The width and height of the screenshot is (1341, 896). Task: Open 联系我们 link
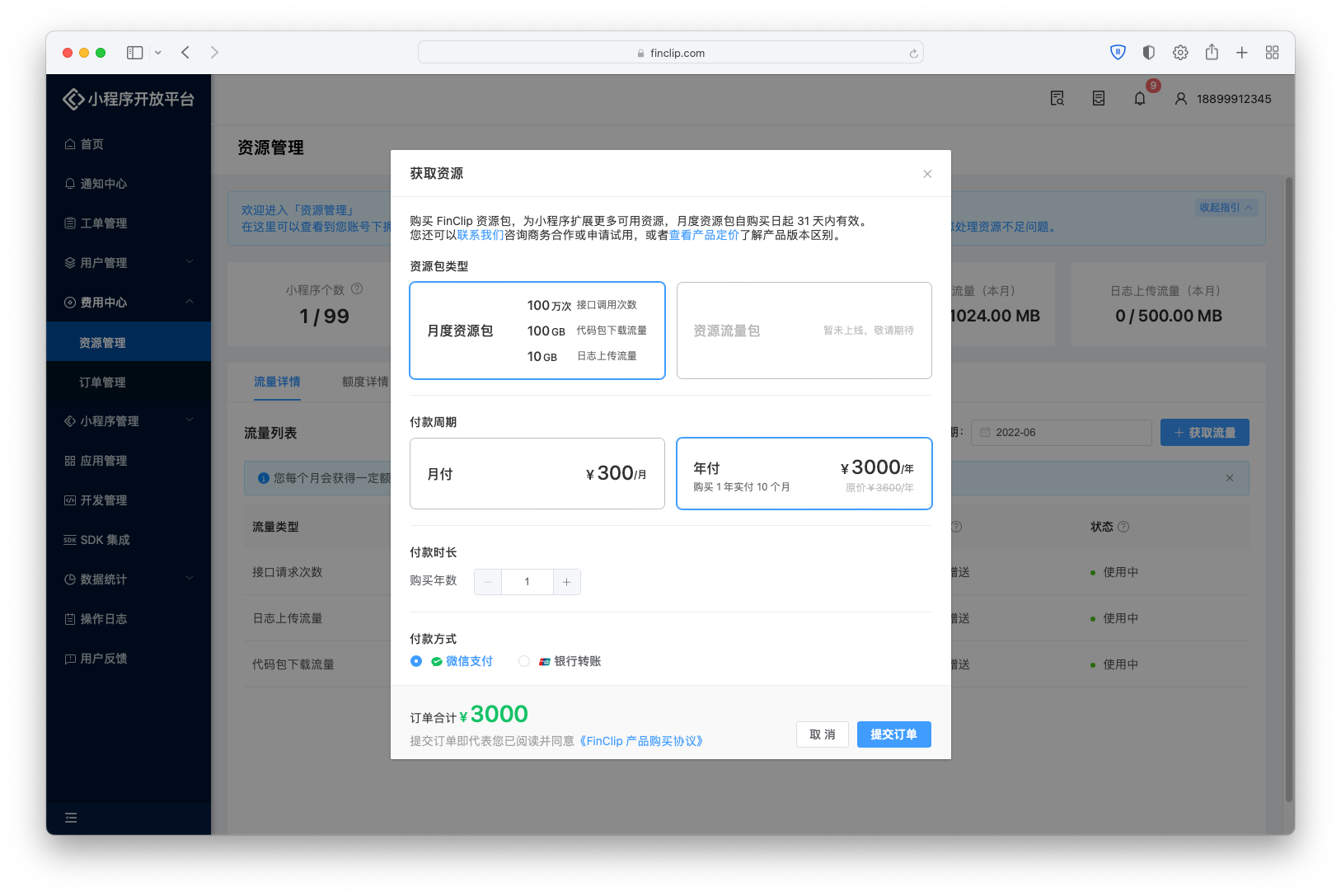[x=481, y=235]
